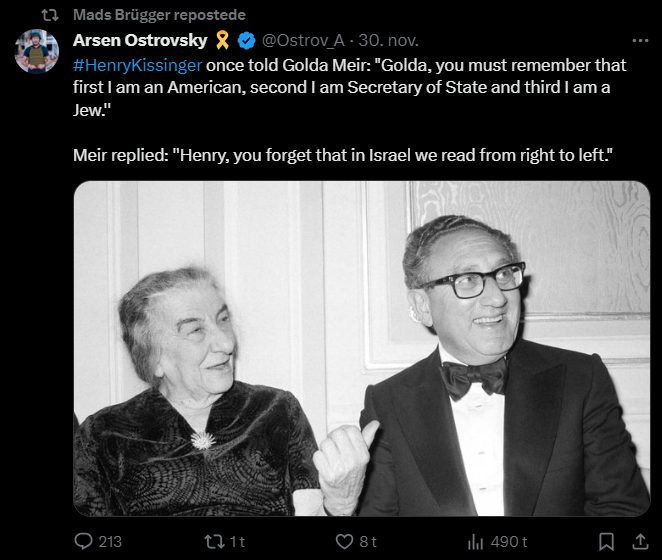Open the view analytics bar chart icon
This screenshot has height=560, width=662.
tap(476, 541)
